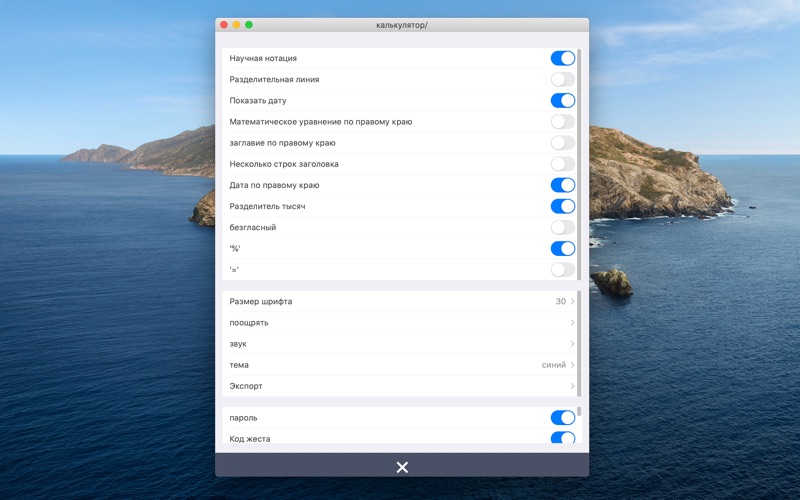
Task: Disable the Научная нотация switch
Action: tap(563, 58)
